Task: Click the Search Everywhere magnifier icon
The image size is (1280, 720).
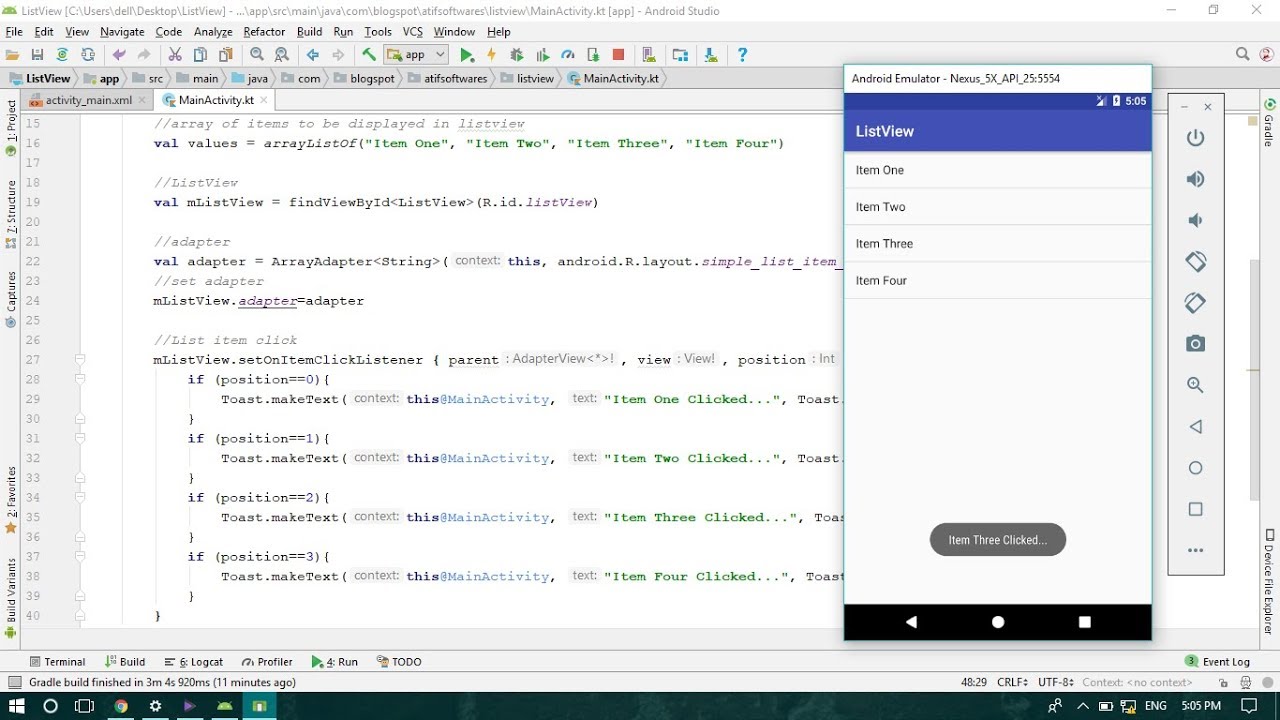Action: [x=1242, y=55]
